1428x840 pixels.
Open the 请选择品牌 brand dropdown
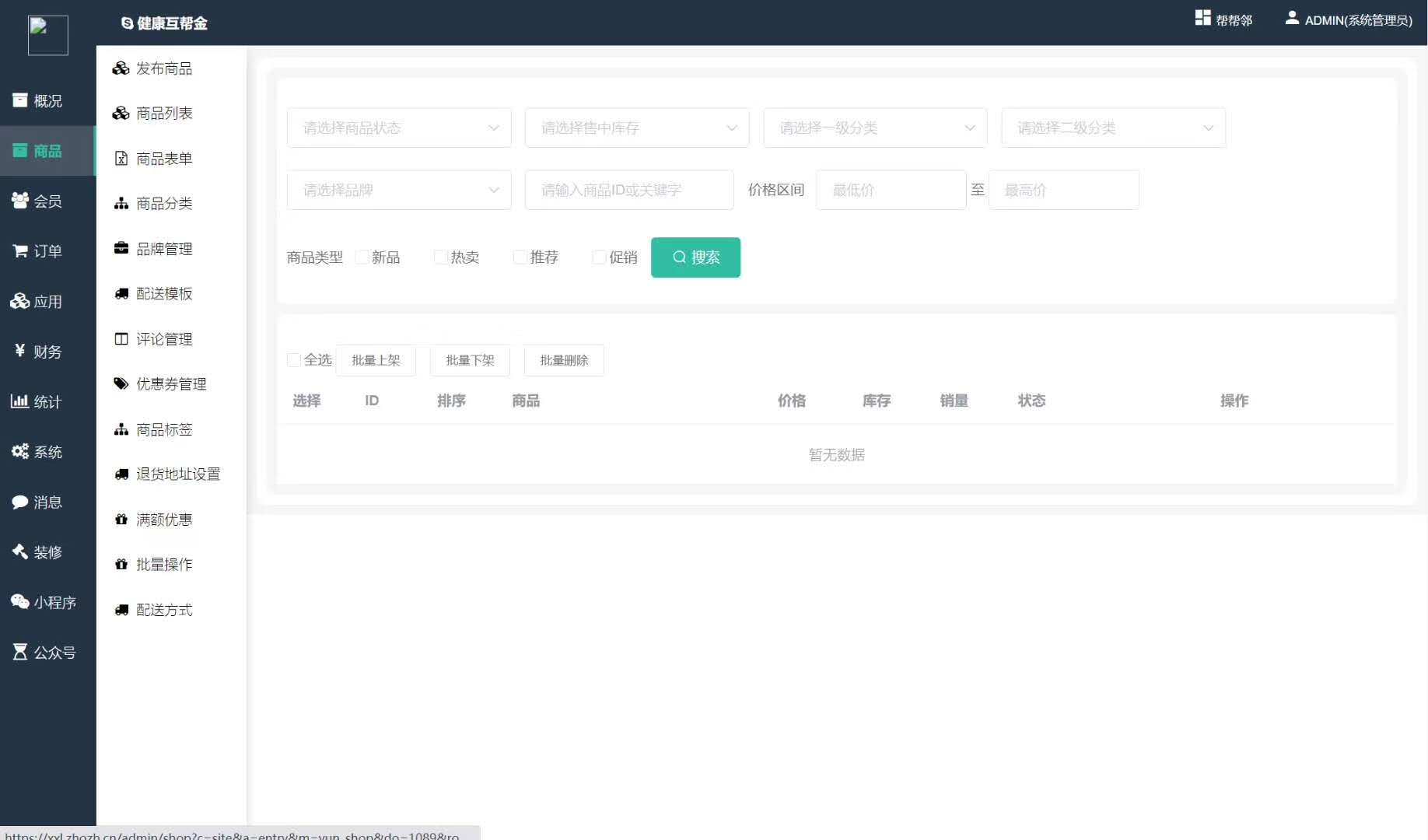[x=399, y=190]
